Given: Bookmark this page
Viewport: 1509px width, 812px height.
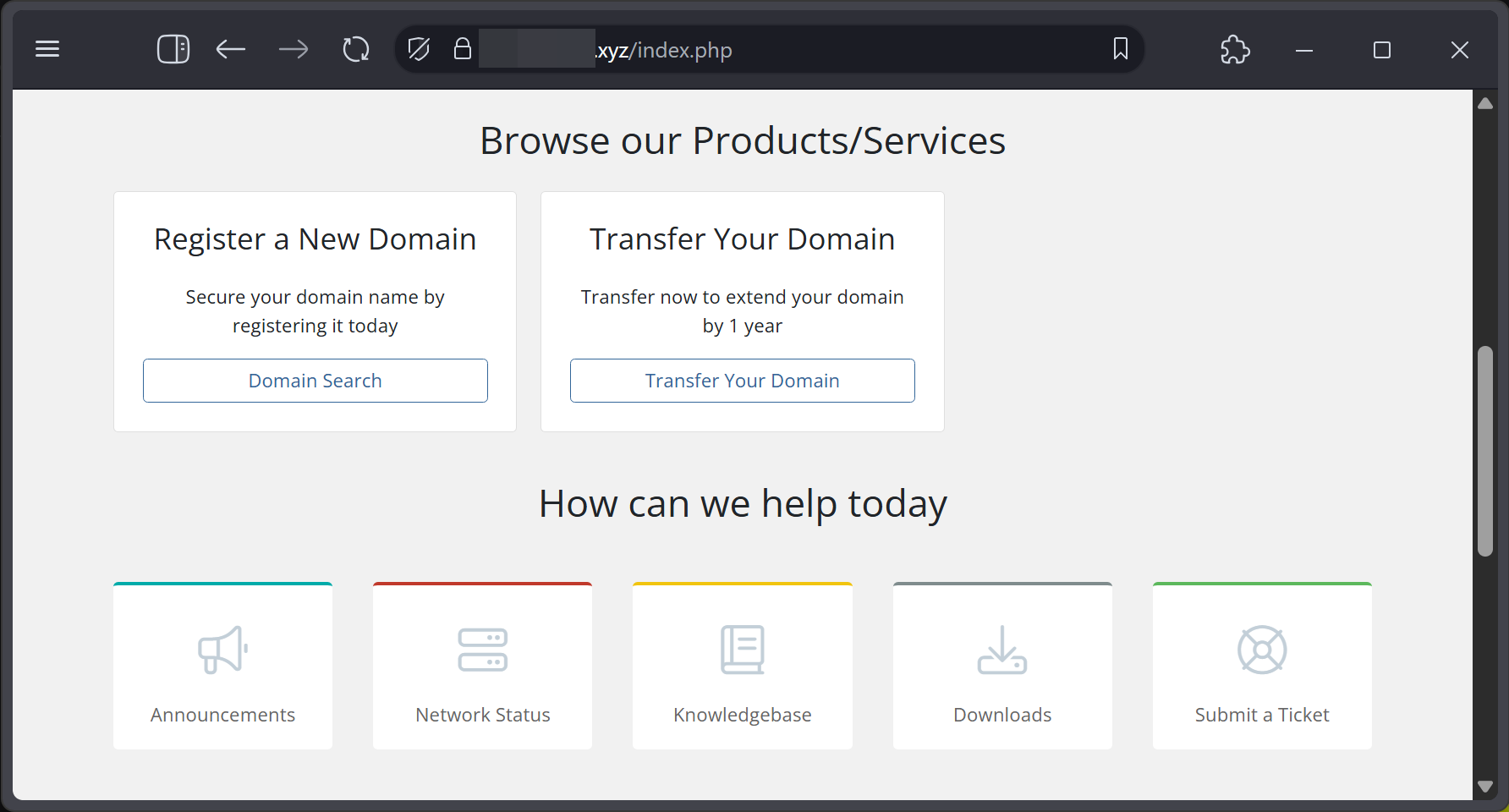Looking at the screenshot, I should [x=1121, y=49].
